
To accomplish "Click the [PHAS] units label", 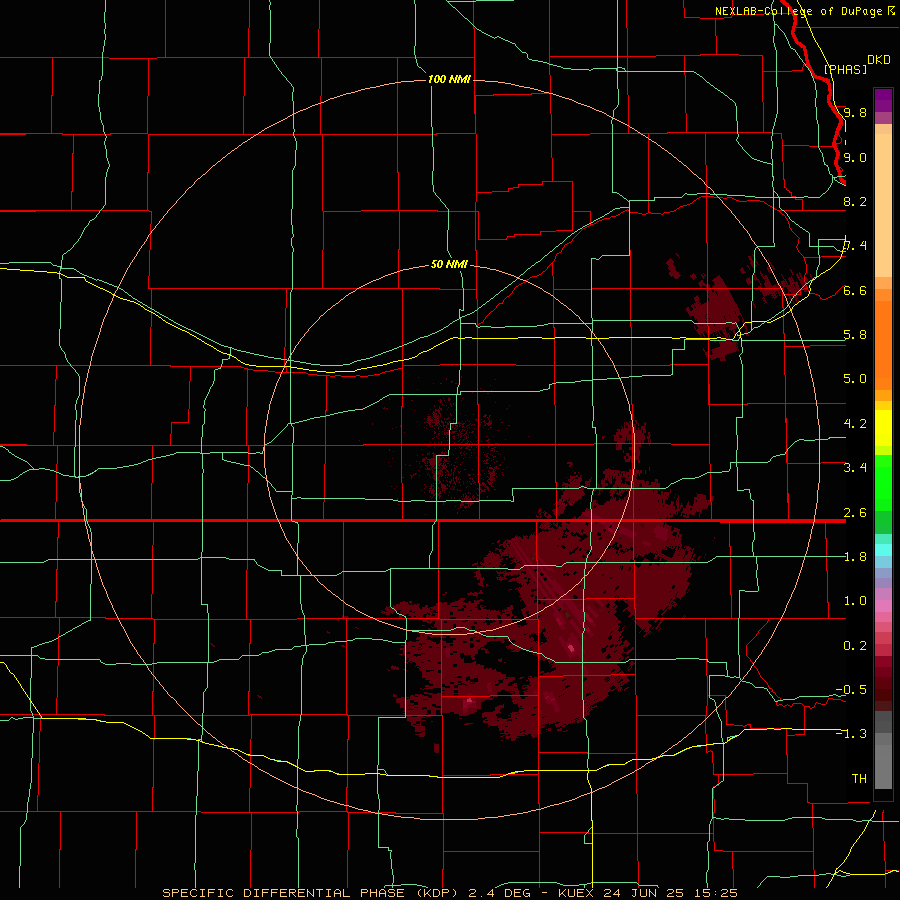I will pos(845,69).
